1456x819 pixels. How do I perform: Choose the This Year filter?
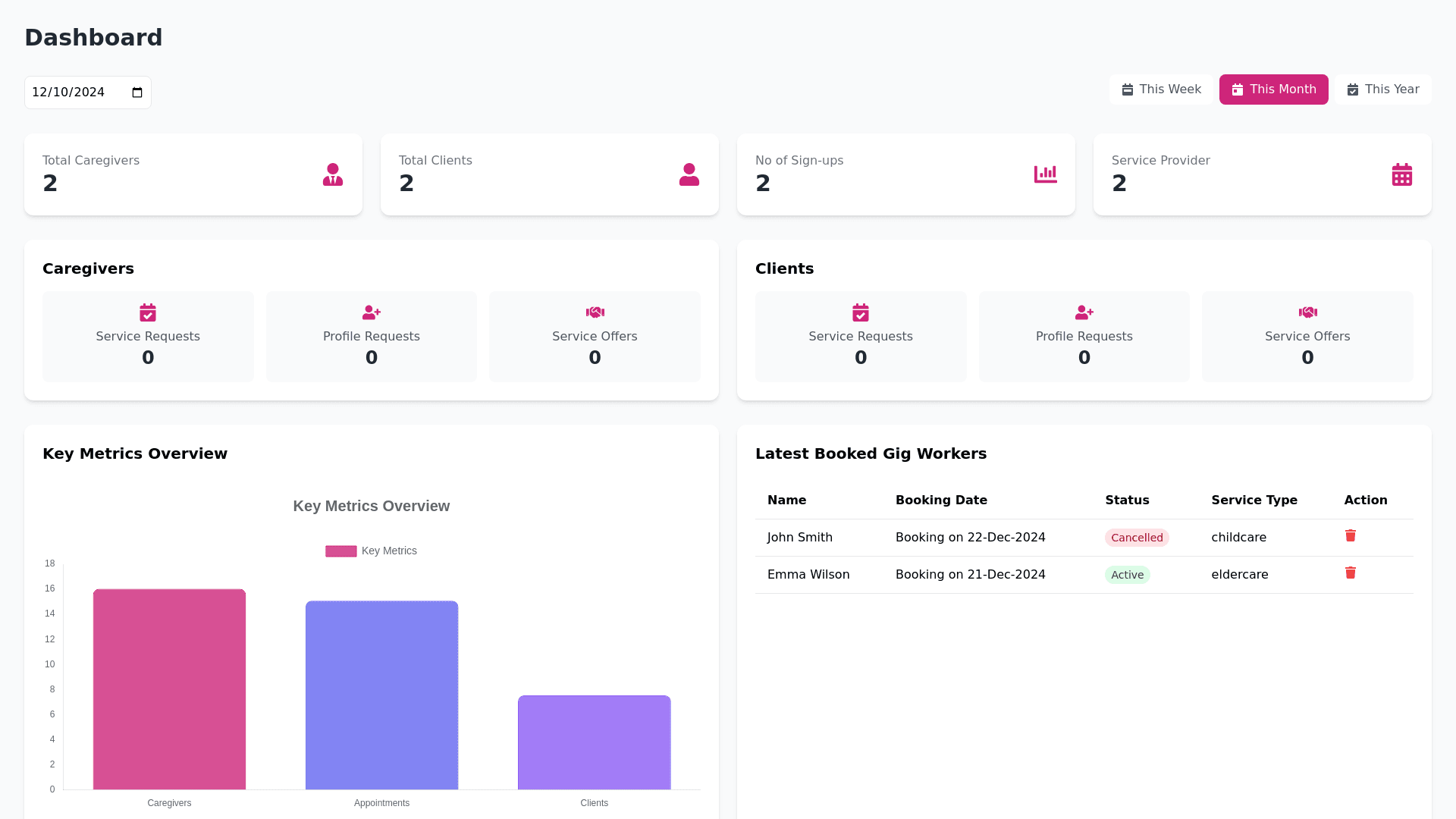(1382, 89)
